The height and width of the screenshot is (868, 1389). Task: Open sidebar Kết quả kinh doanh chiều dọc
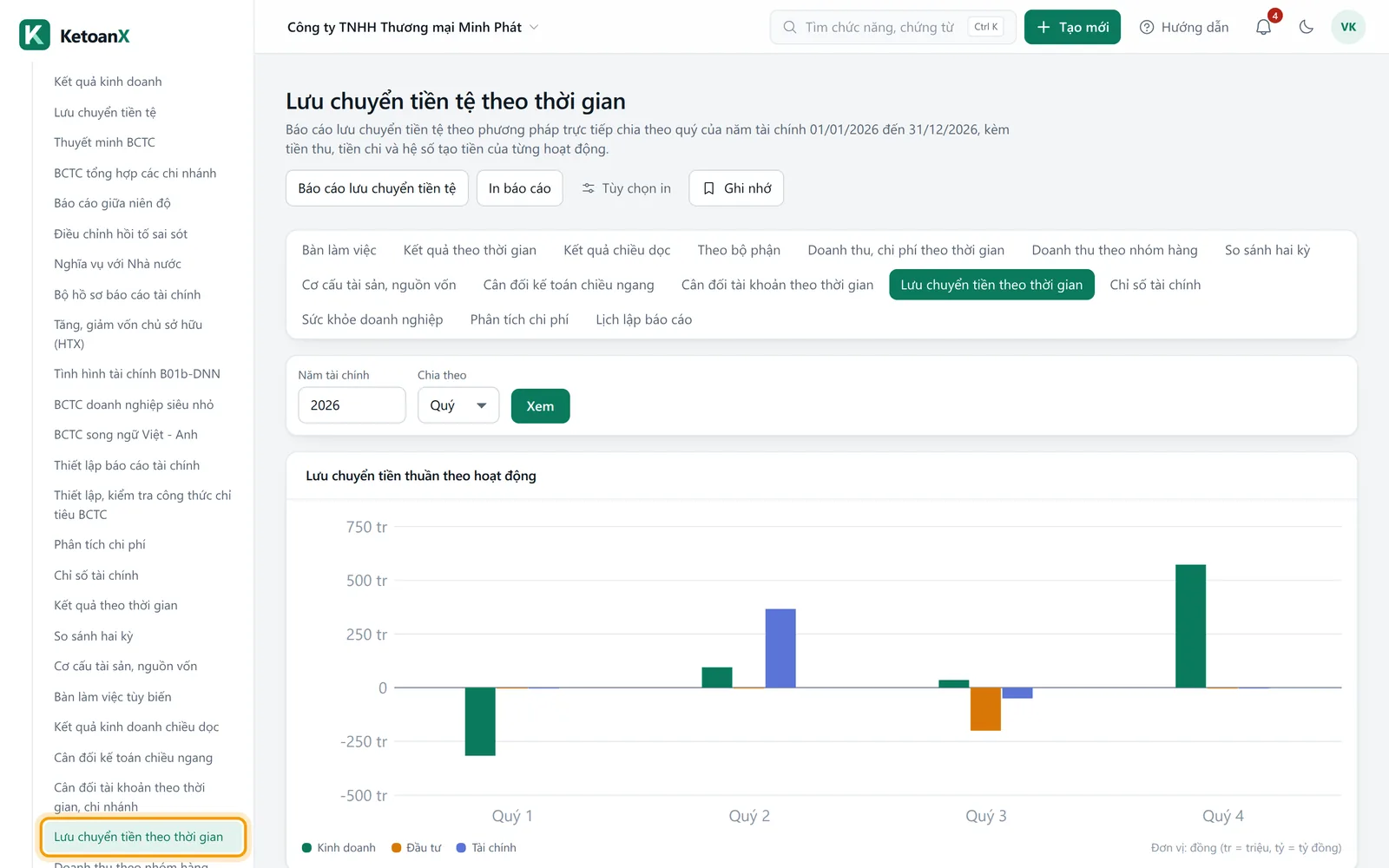[136, 727]
